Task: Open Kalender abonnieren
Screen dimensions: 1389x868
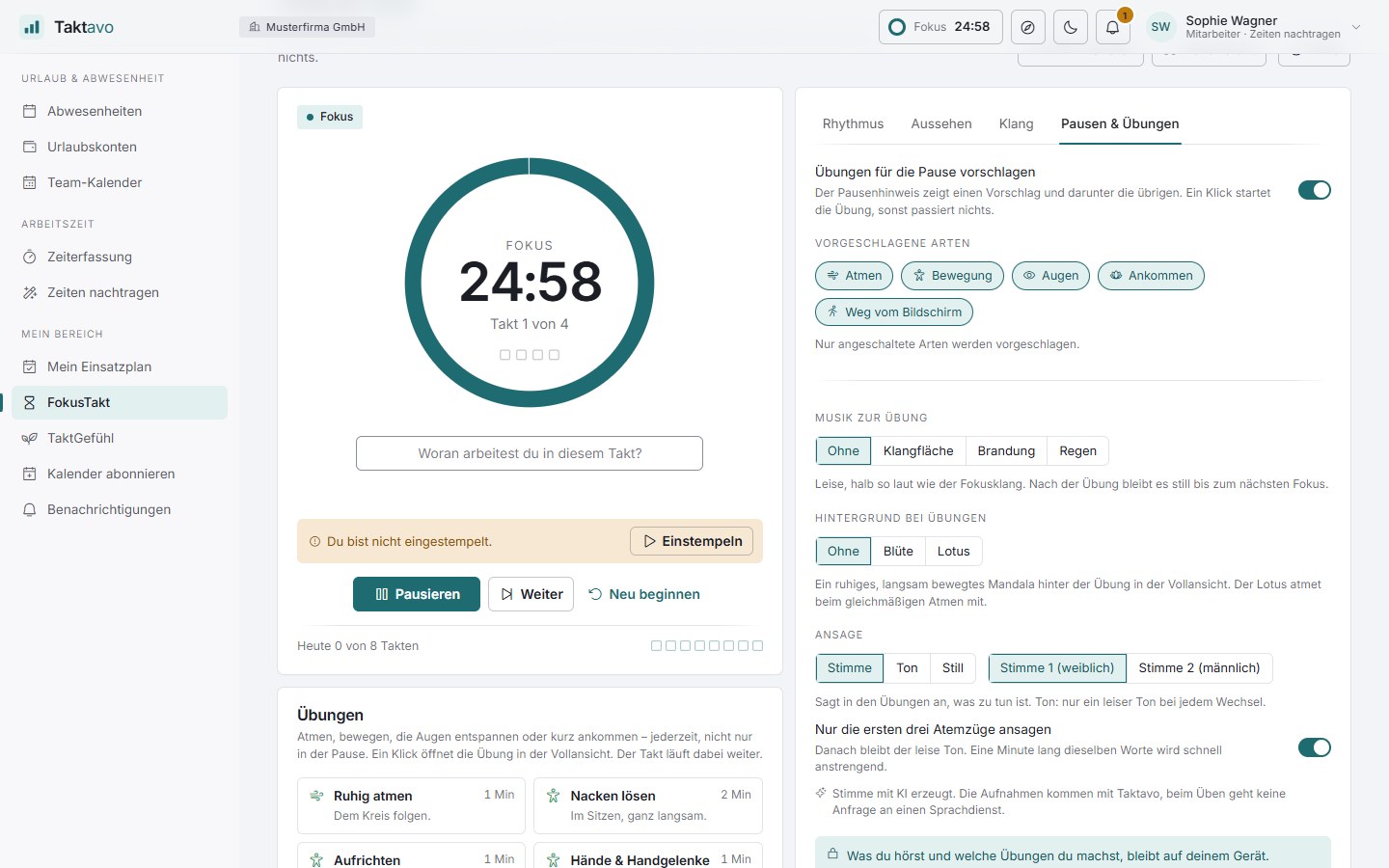Action: point(120,474)
